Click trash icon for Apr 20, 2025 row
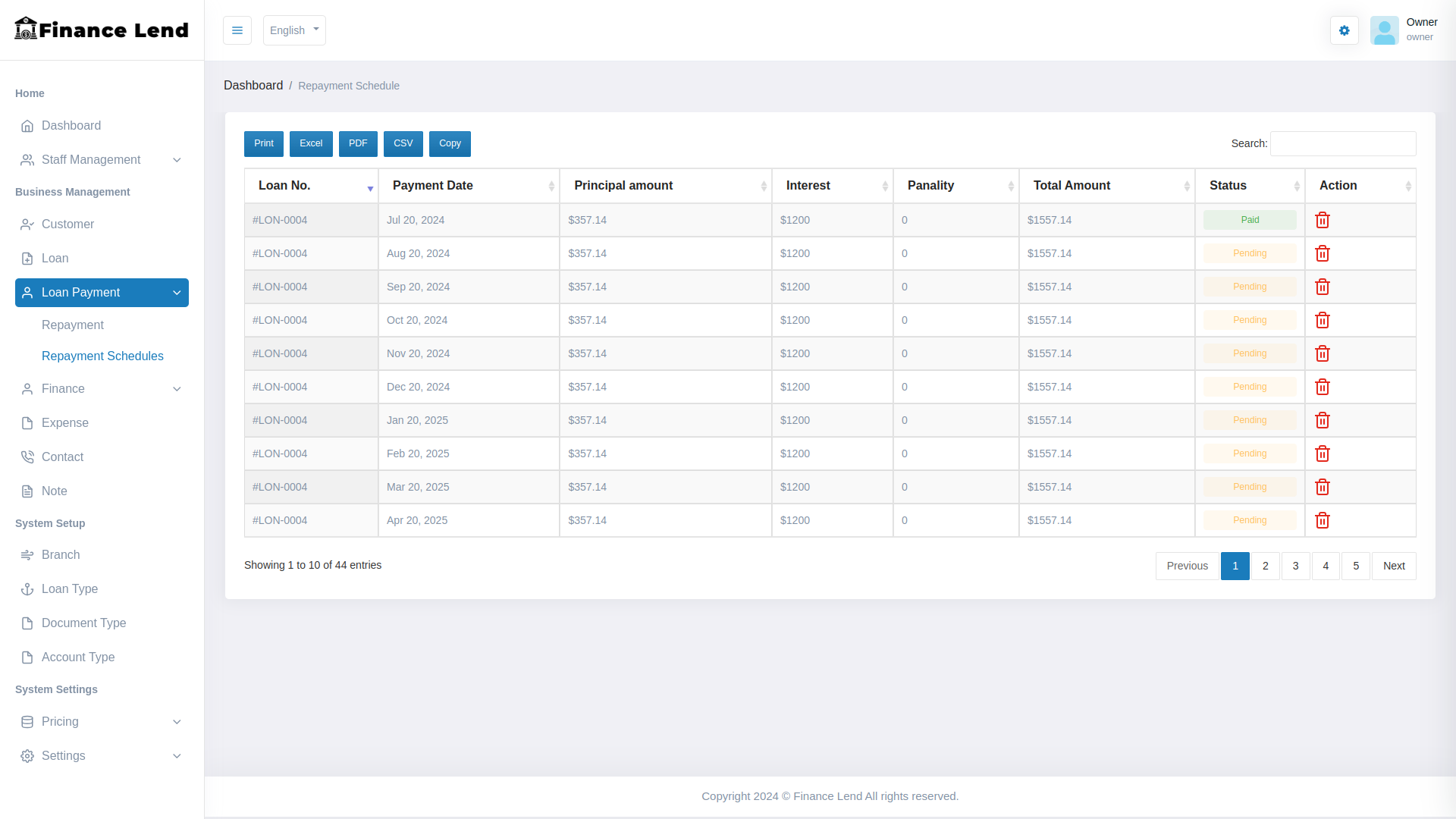Viewport: 1456px width, 819px height. pyautogui.click(x=1322, y=520)
